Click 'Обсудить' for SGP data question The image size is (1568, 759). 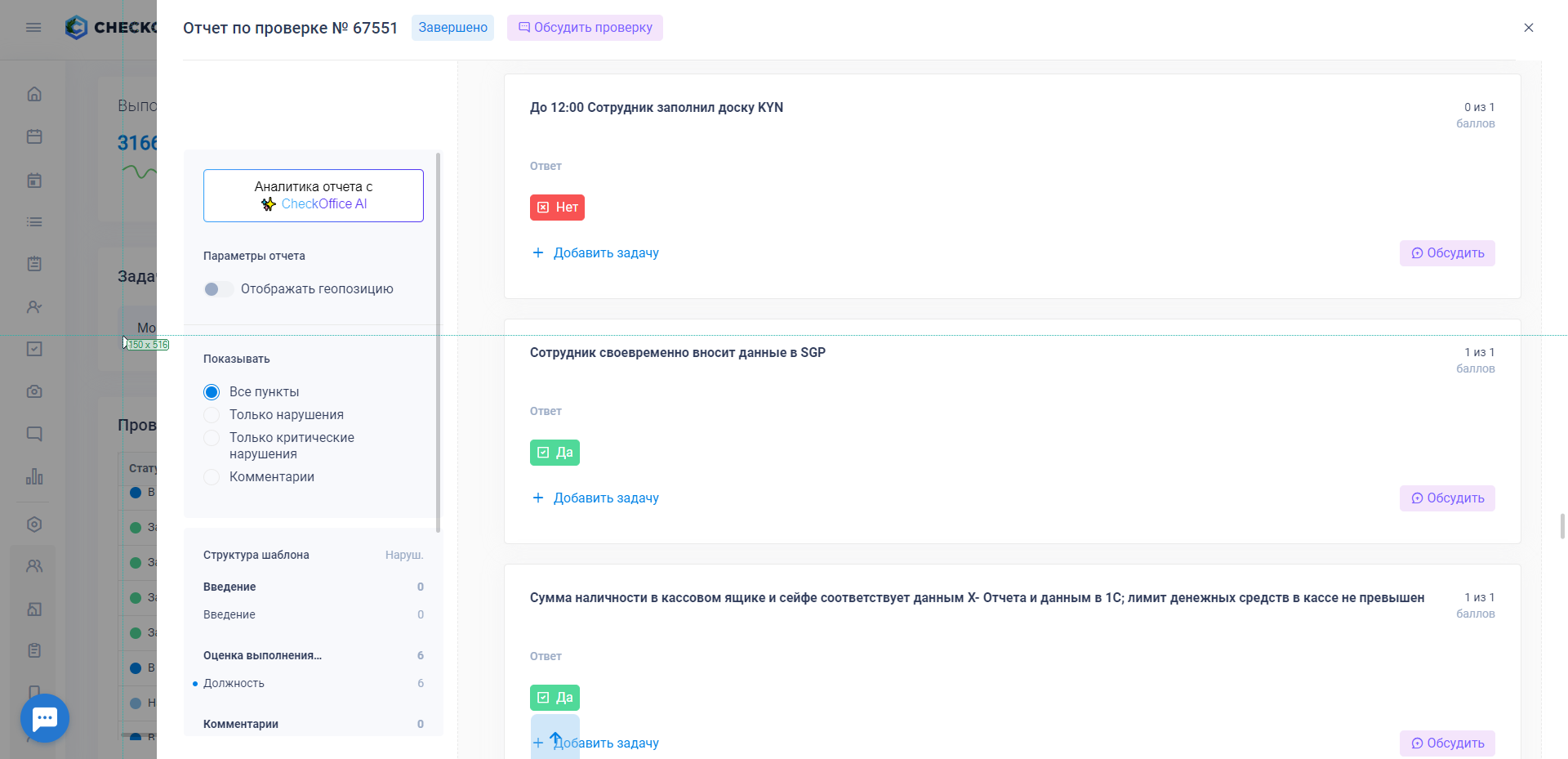1447,498
